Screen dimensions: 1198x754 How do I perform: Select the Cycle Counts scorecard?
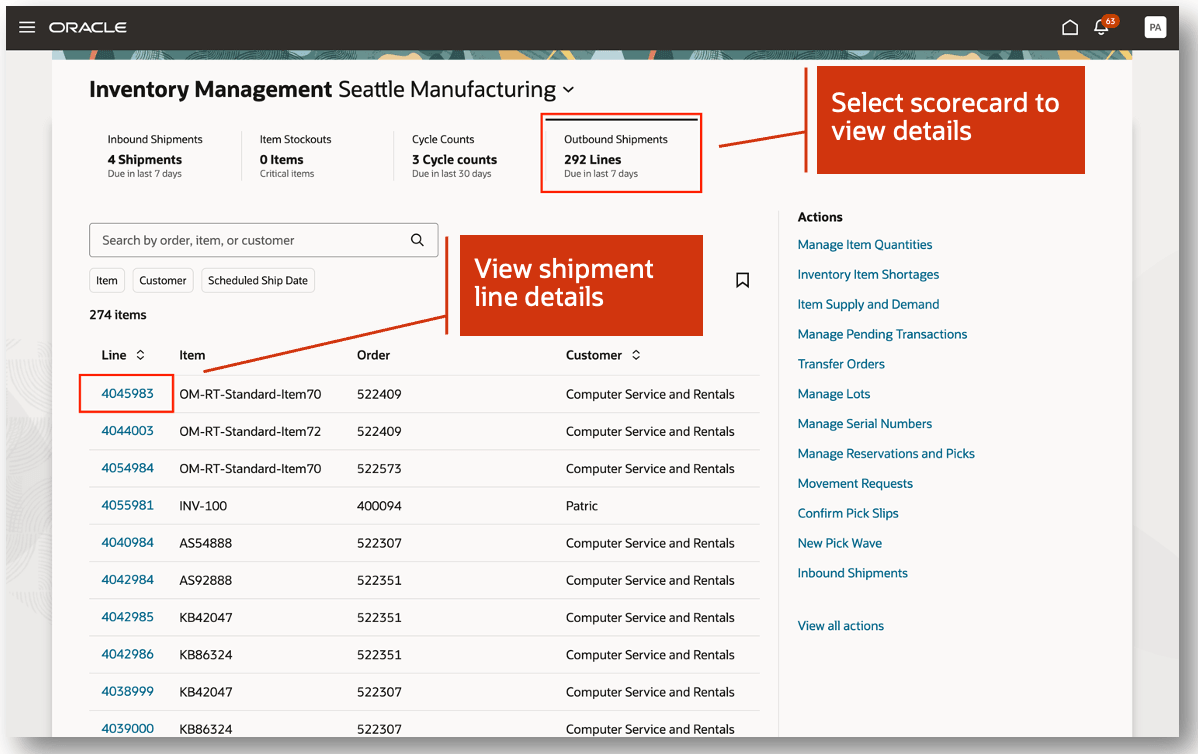(x=454, y=155)
